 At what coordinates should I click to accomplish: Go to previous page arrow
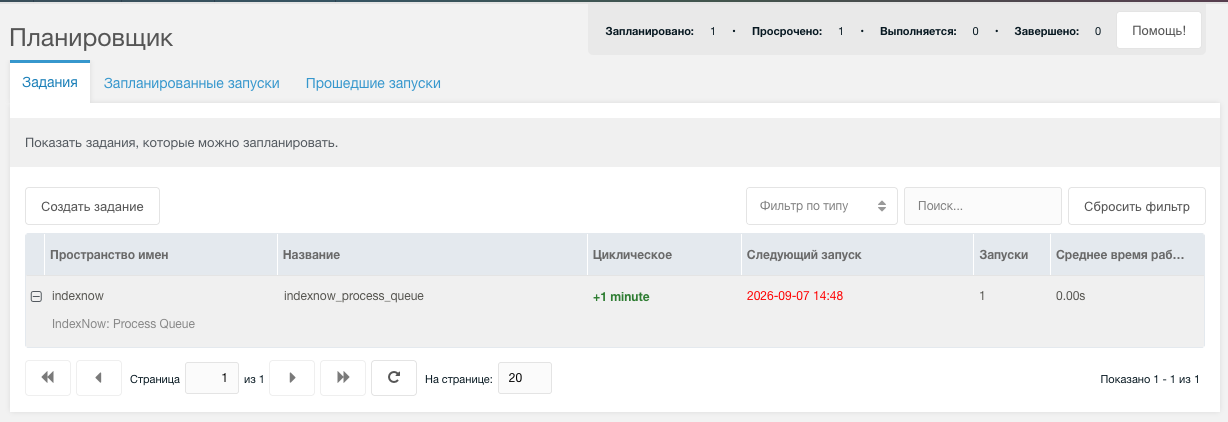pos(99,378)
